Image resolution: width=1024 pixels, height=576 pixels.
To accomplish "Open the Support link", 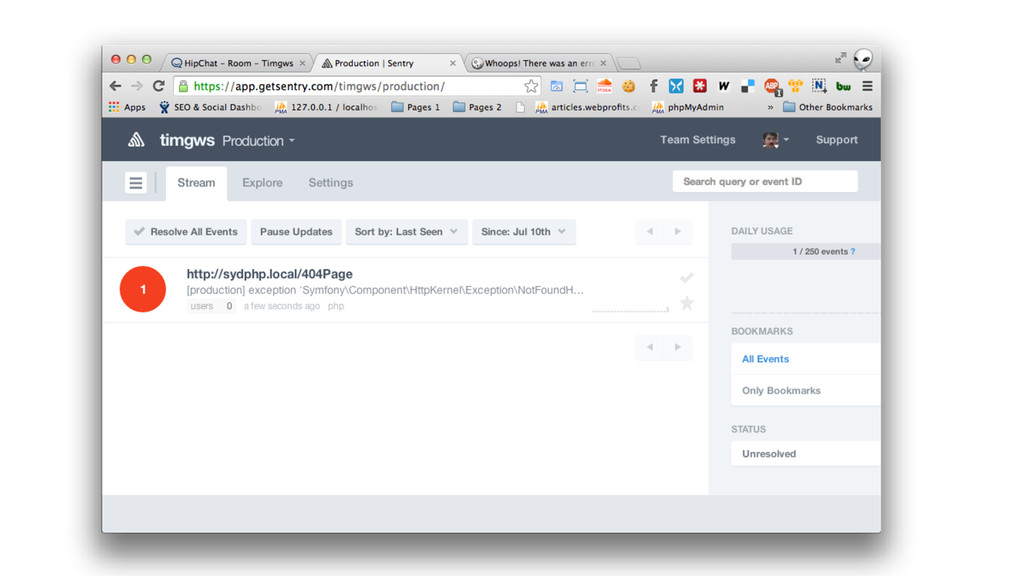I will [837, 140].
